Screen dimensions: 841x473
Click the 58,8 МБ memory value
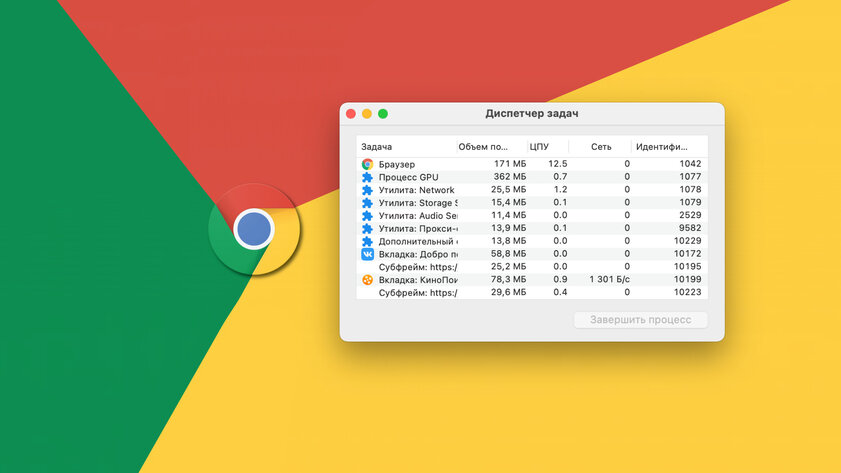pos(508,254)
